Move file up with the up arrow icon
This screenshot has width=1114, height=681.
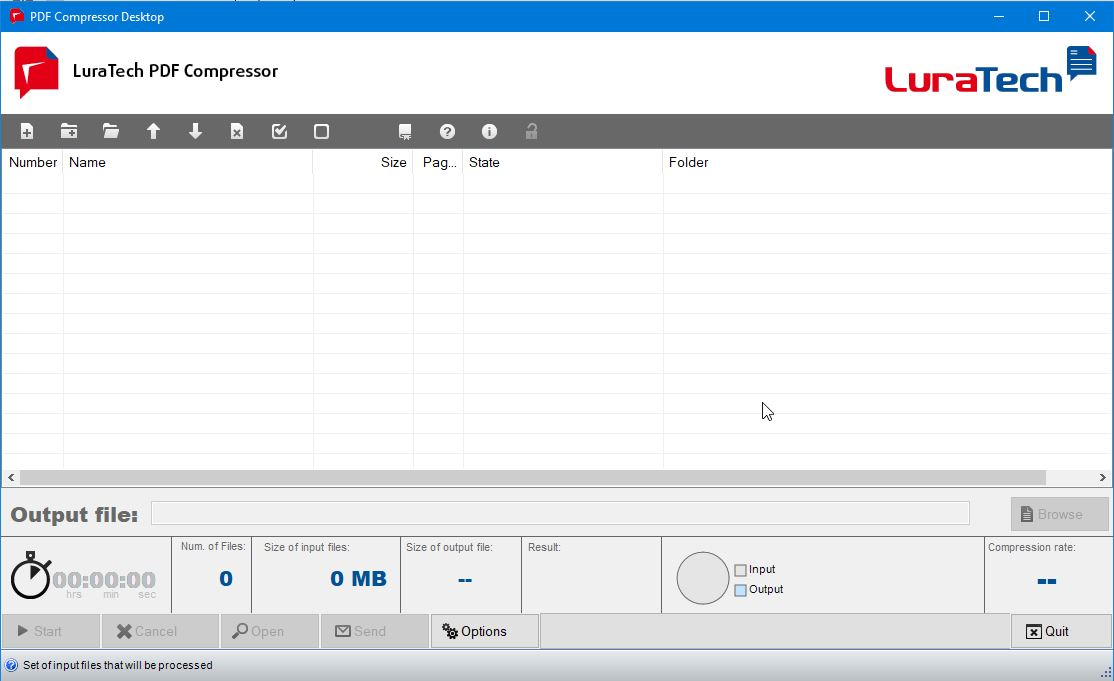coord(153,132)
